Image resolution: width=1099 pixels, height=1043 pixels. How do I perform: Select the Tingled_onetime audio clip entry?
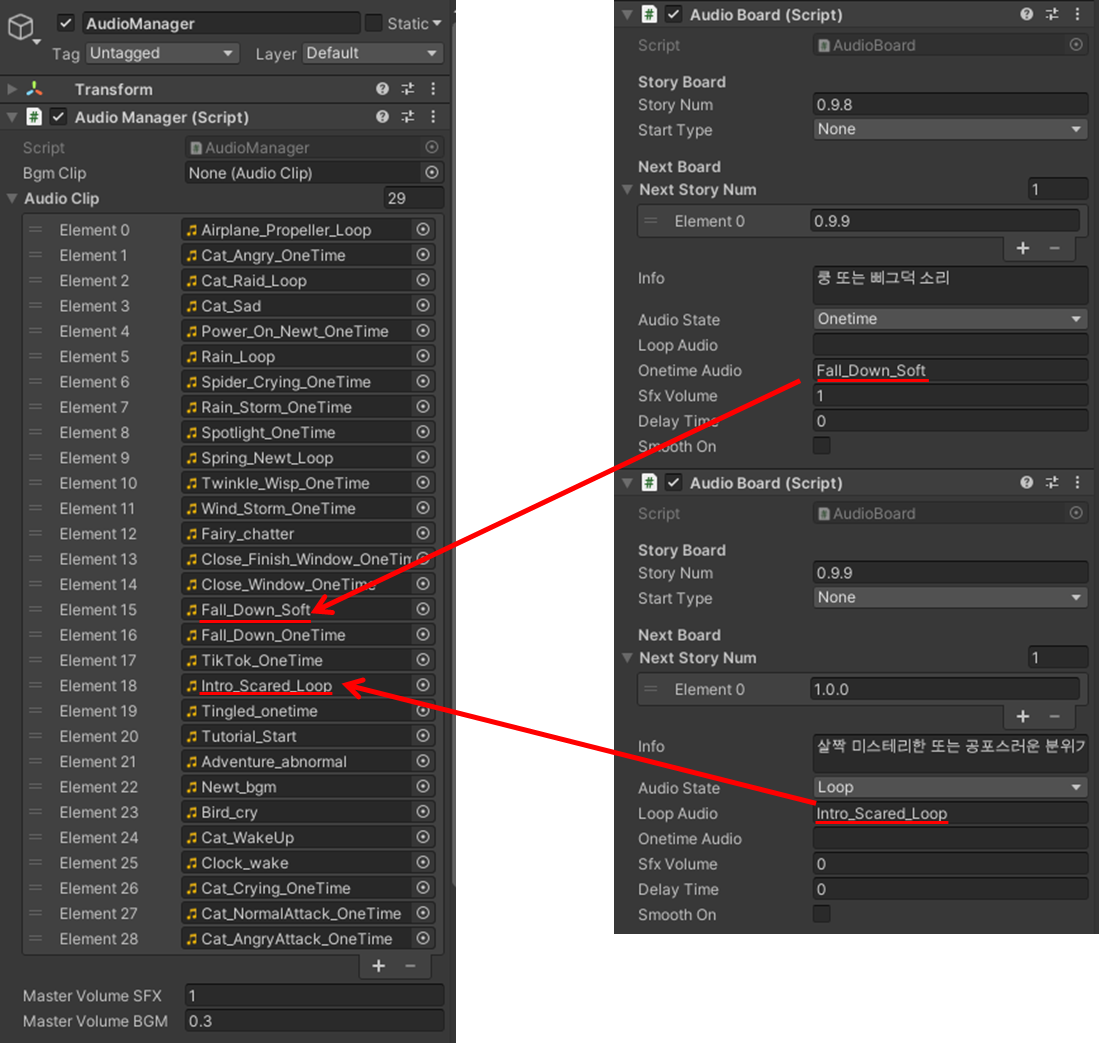296,711
